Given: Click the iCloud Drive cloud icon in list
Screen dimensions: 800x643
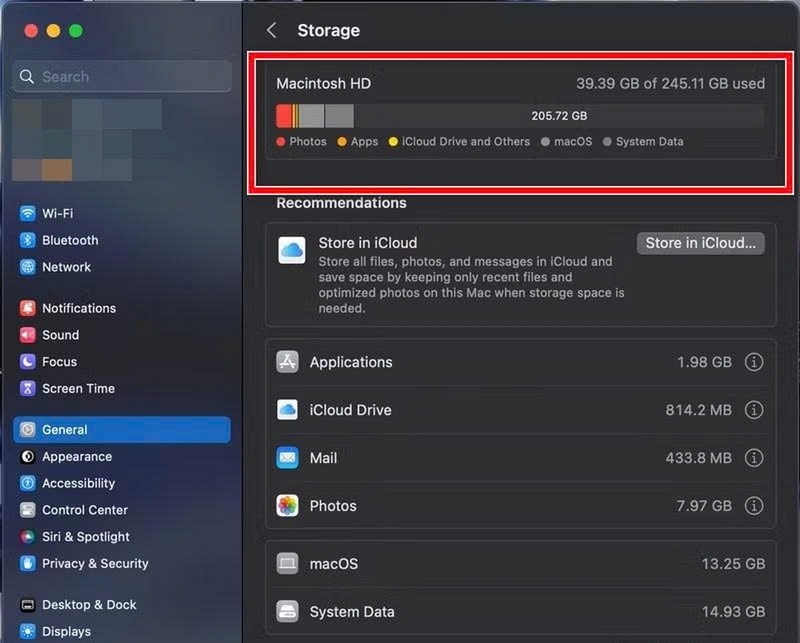Looking at the screenshot, I should (287, 410).
